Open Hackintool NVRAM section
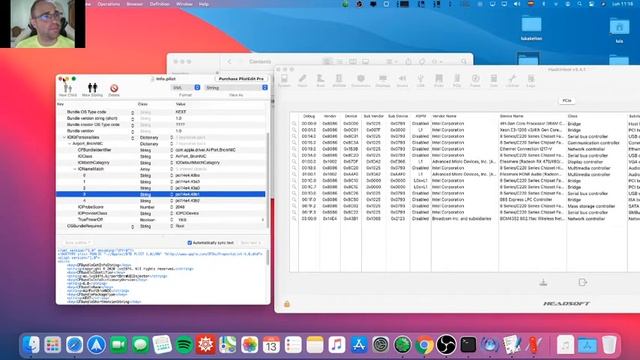 [339, 80]
